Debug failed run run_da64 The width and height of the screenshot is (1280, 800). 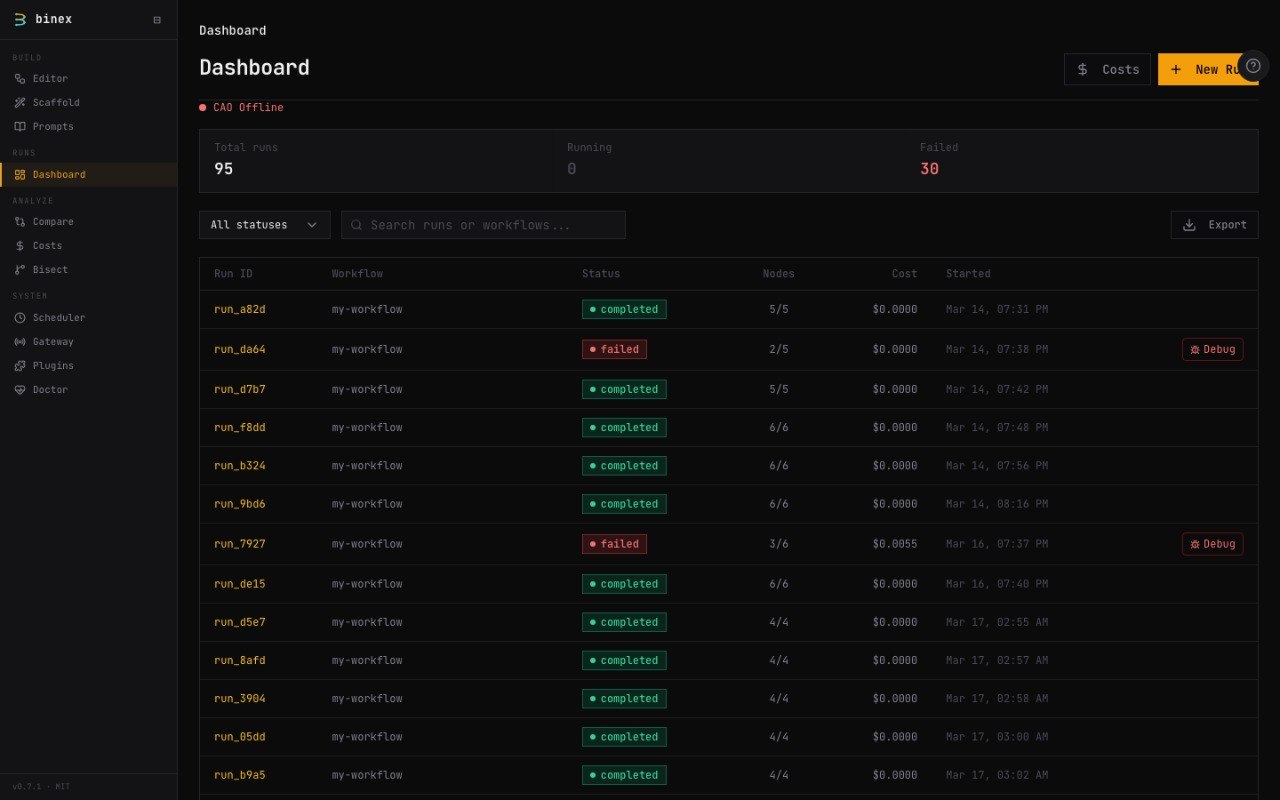tap(1212, 349)
